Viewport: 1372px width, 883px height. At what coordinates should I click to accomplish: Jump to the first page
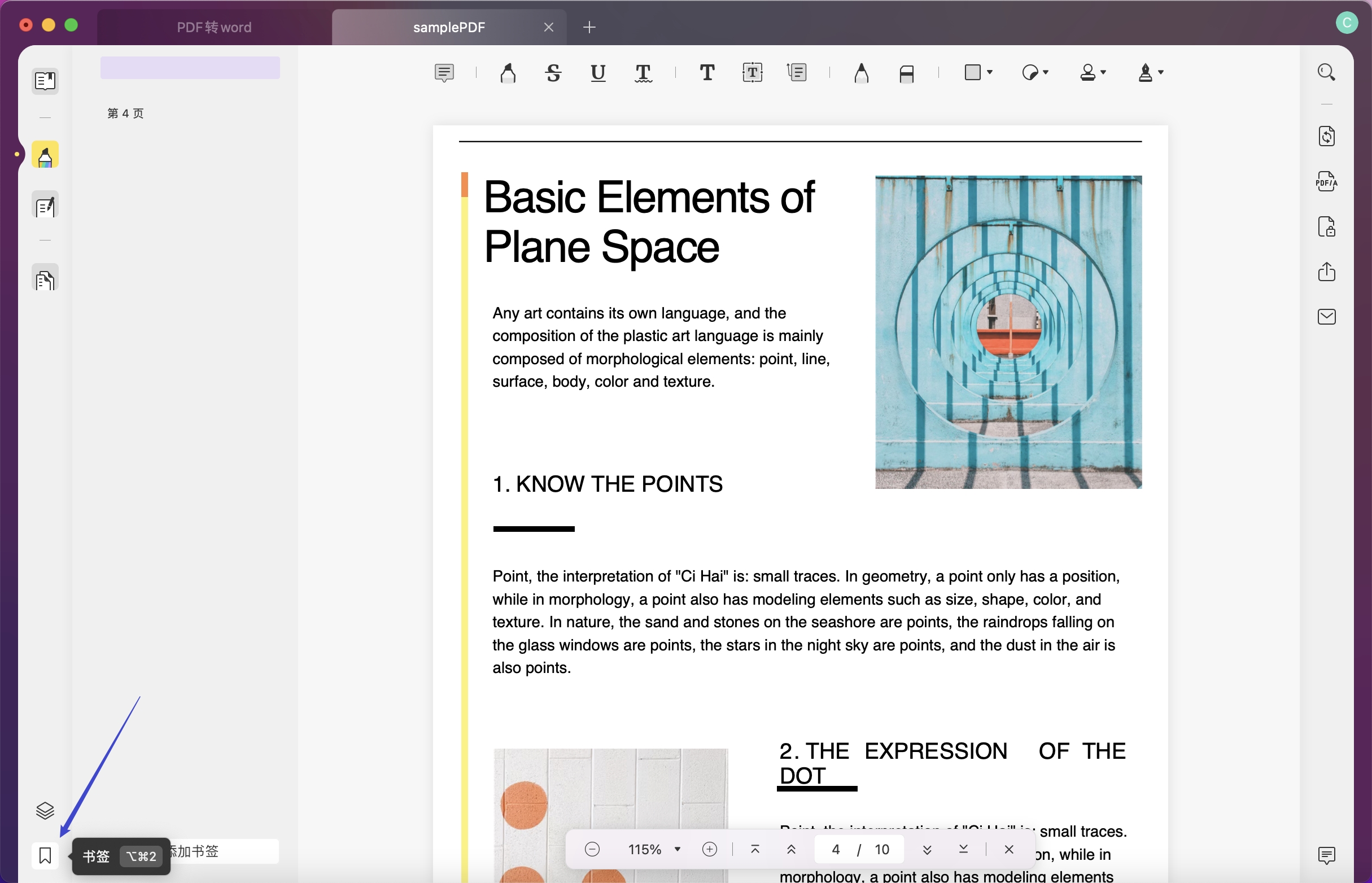tap(754, 849)
